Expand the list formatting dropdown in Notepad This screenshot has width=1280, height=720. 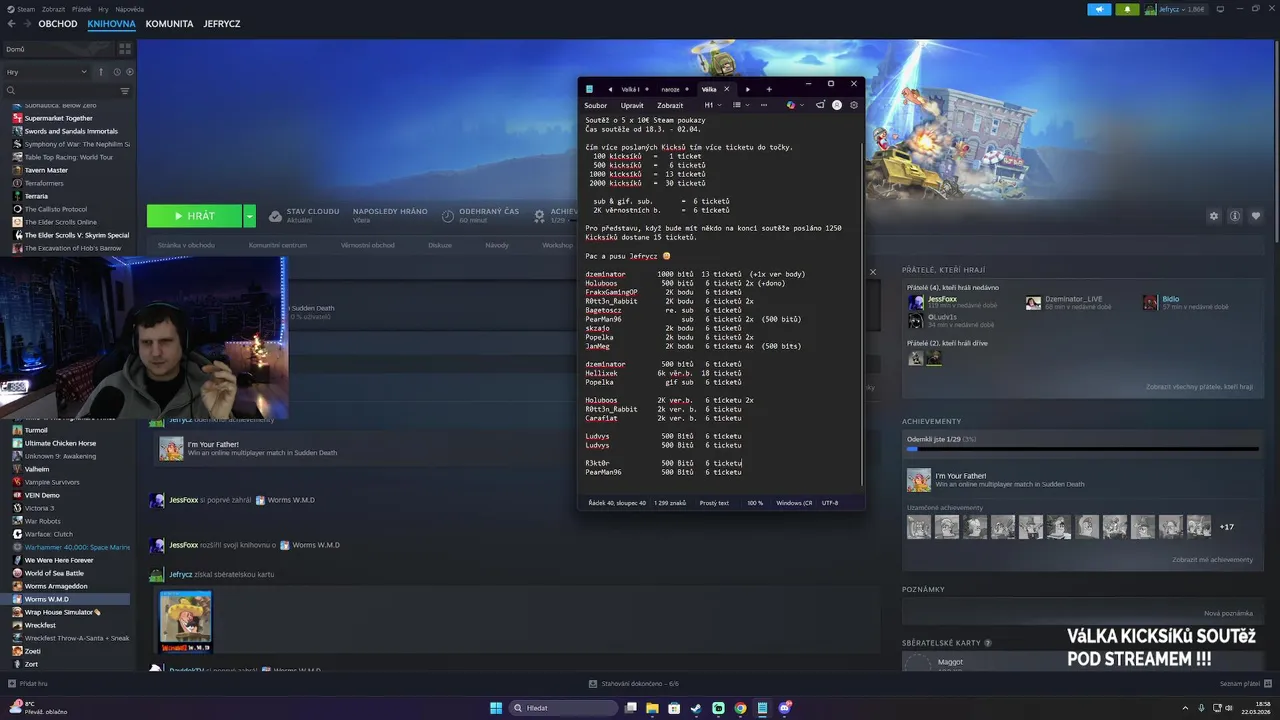[x=740, y=105]
